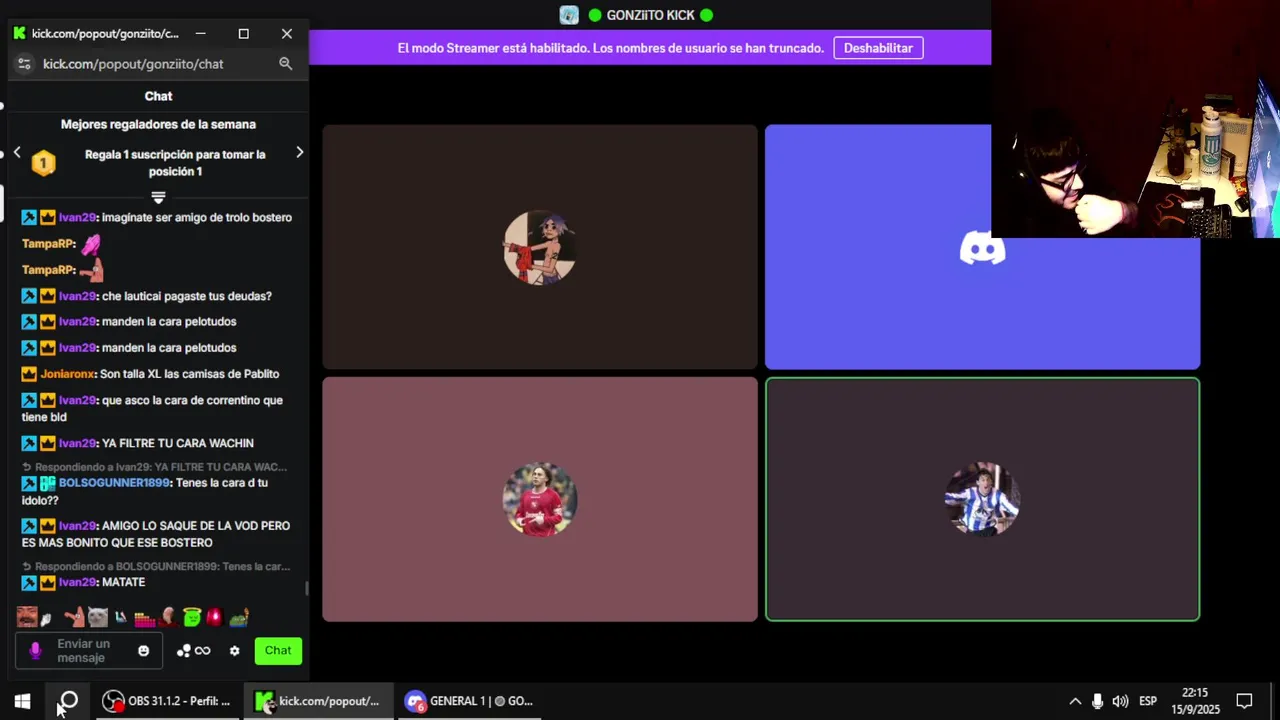Click message 'Son talla XL las camisas de Pablito'
The height and width of the screenshot is (720, 1280).
coord(189,374)
